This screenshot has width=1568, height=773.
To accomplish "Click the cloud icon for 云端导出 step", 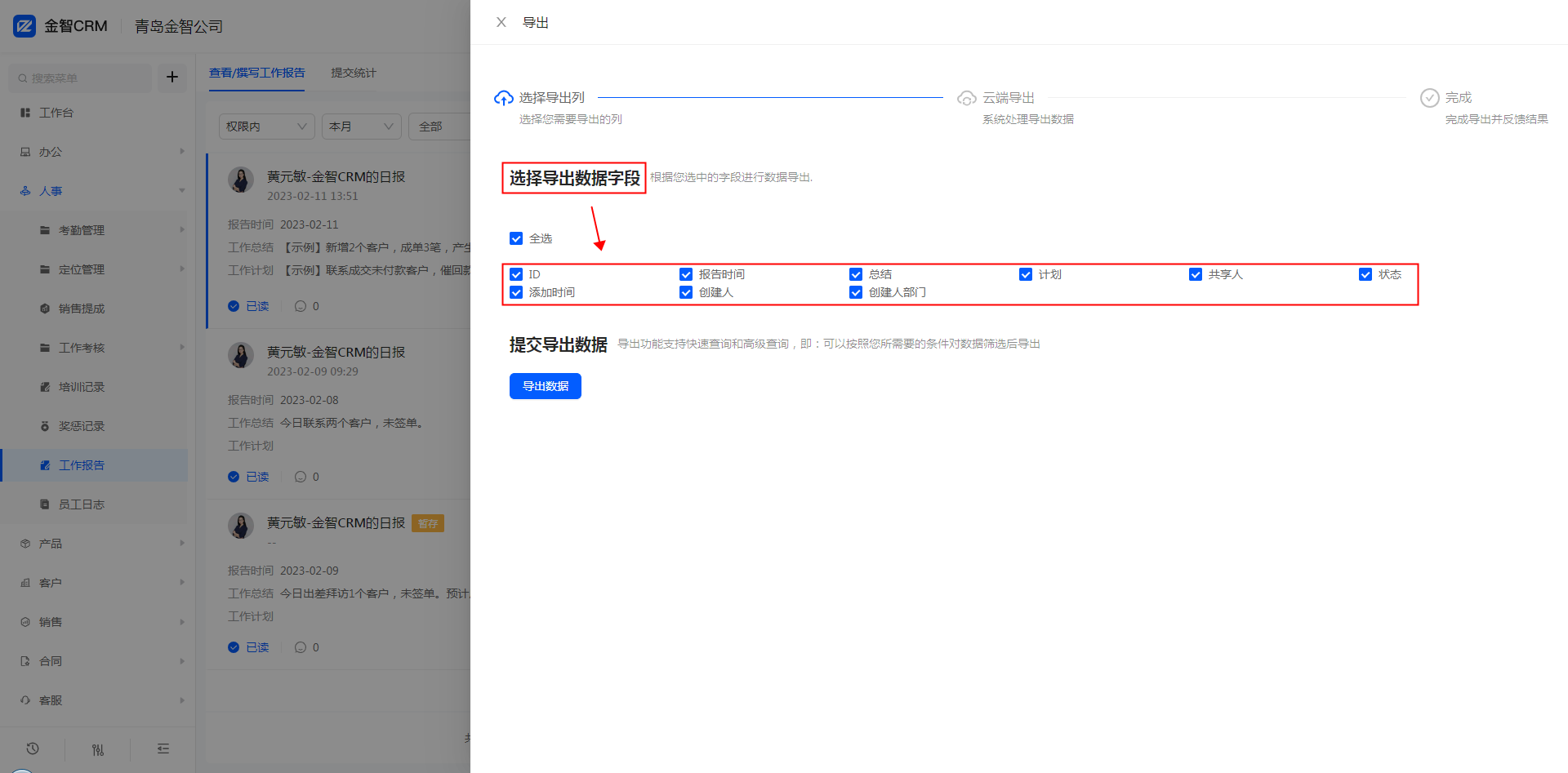I will (967, 98).
